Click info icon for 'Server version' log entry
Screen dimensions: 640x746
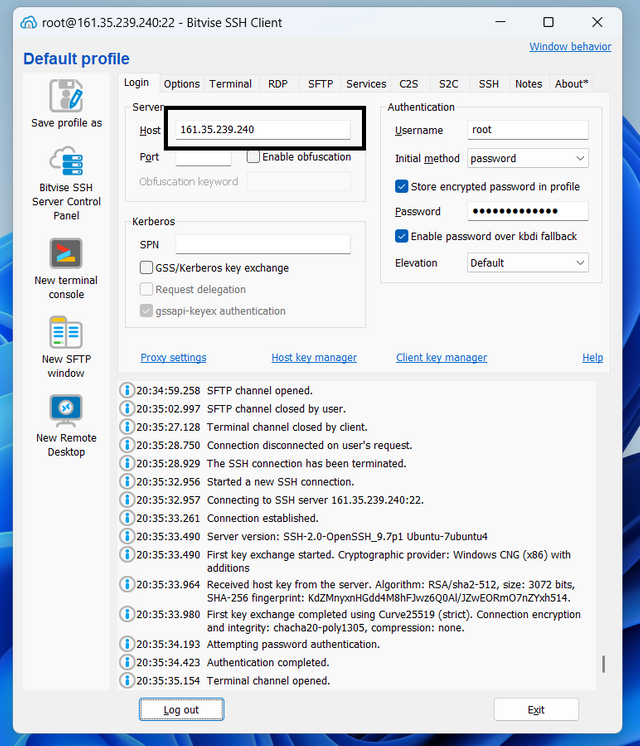[x=127, y=536]
